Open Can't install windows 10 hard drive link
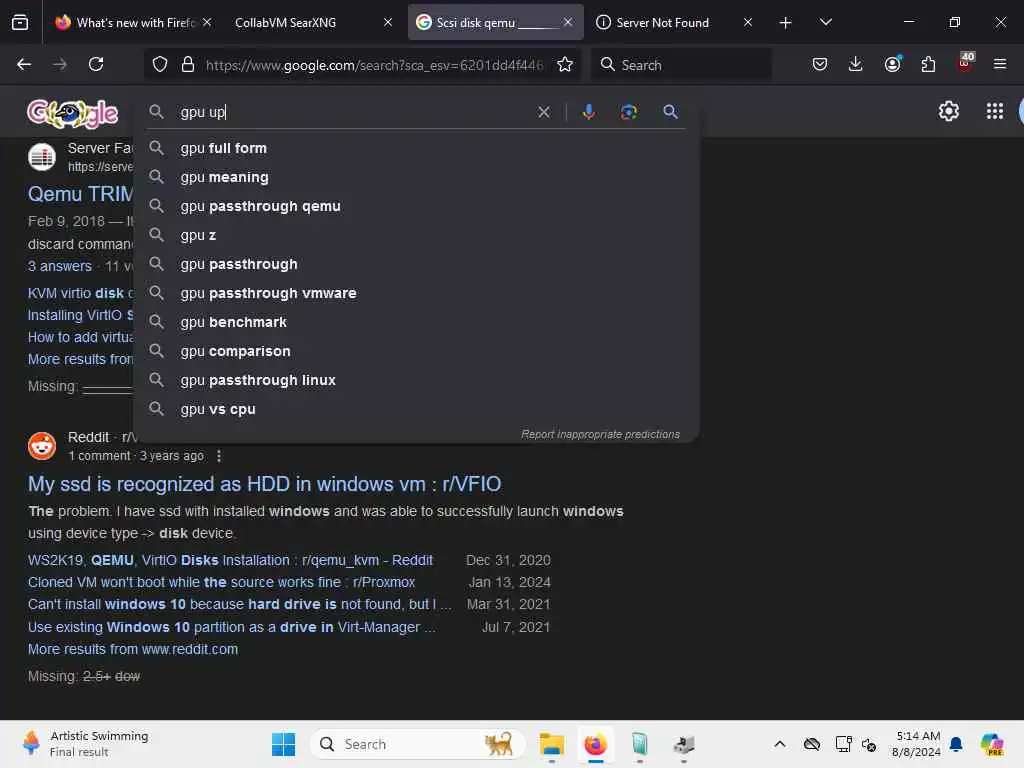This screenshot has height=768, width=1024. click(240, 604)
